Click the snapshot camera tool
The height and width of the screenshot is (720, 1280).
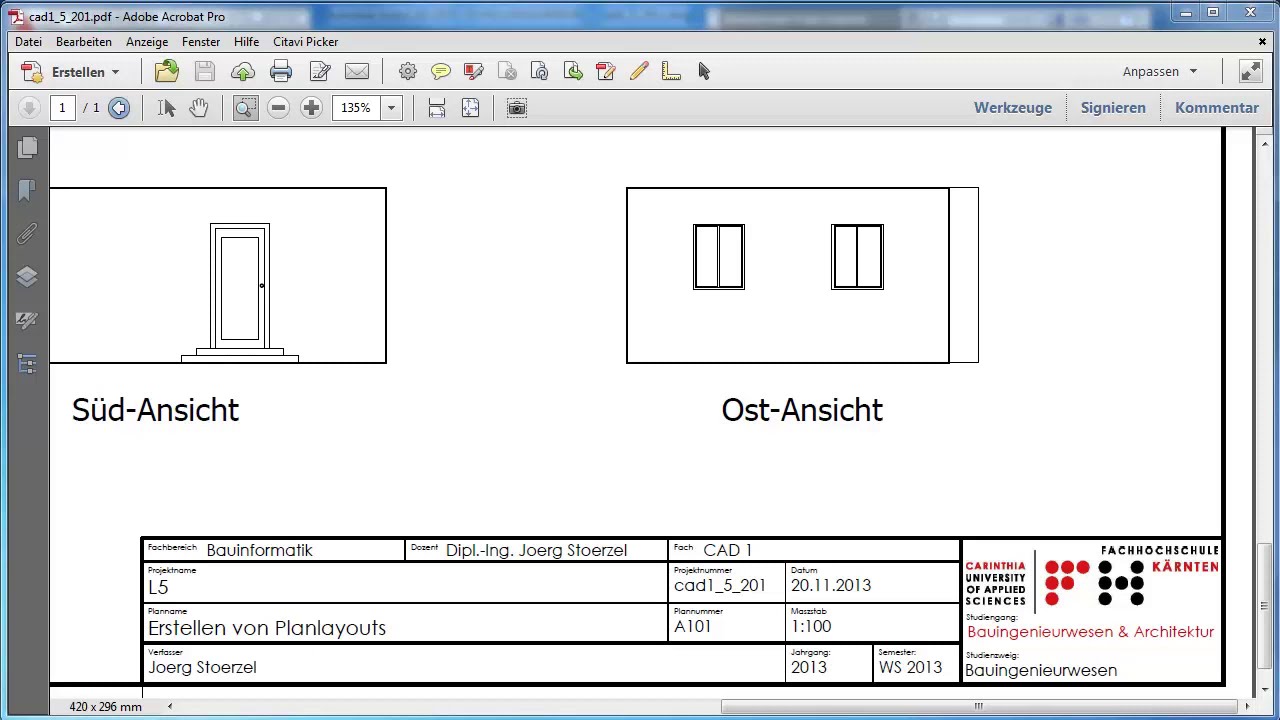coord(517,108)
